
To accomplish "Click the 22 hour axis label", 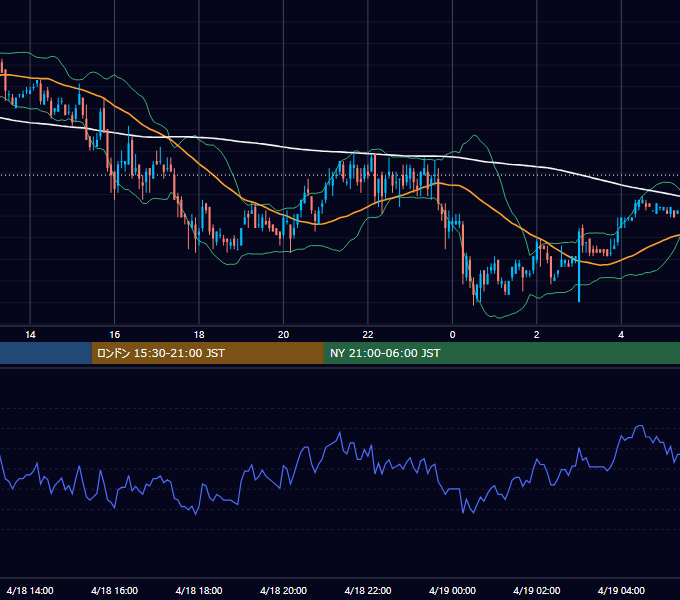I will 368,335.
